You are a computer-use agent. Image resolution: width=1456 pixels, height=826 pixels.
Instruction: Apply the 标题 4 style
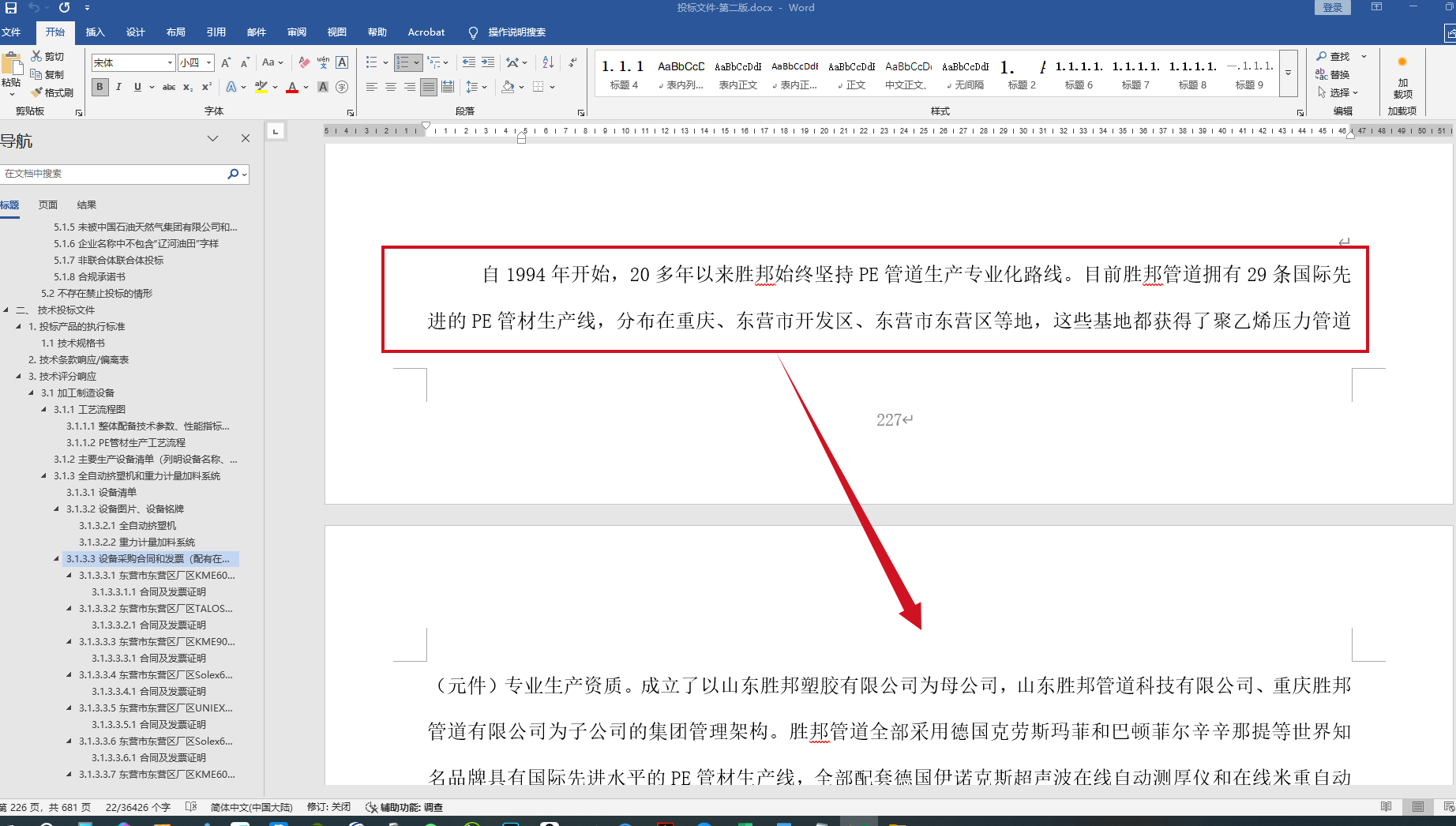point(624,74)
